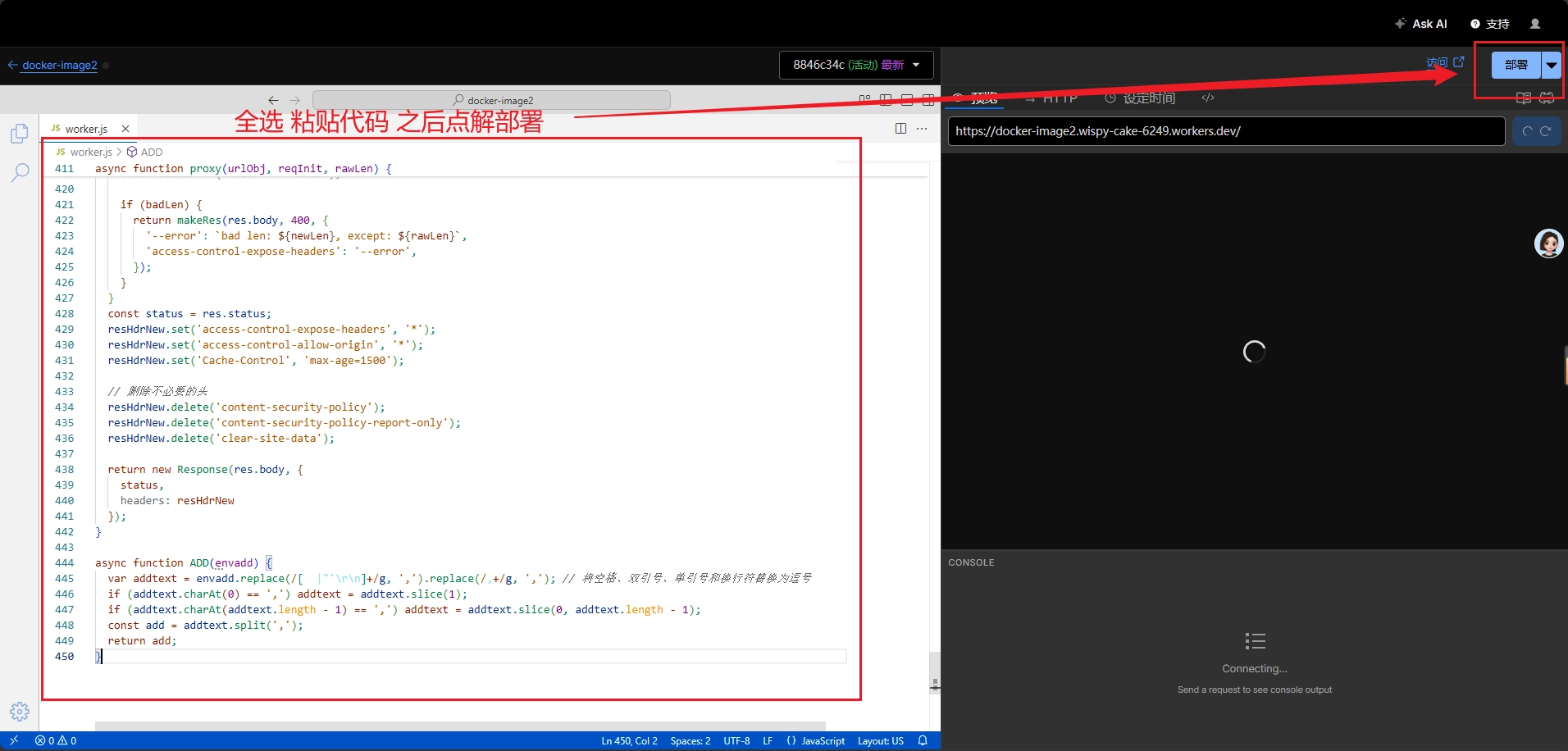Click the remote indicator in status bar
The height and width of the screenshot is (751, 1568).
pos(14,740)
